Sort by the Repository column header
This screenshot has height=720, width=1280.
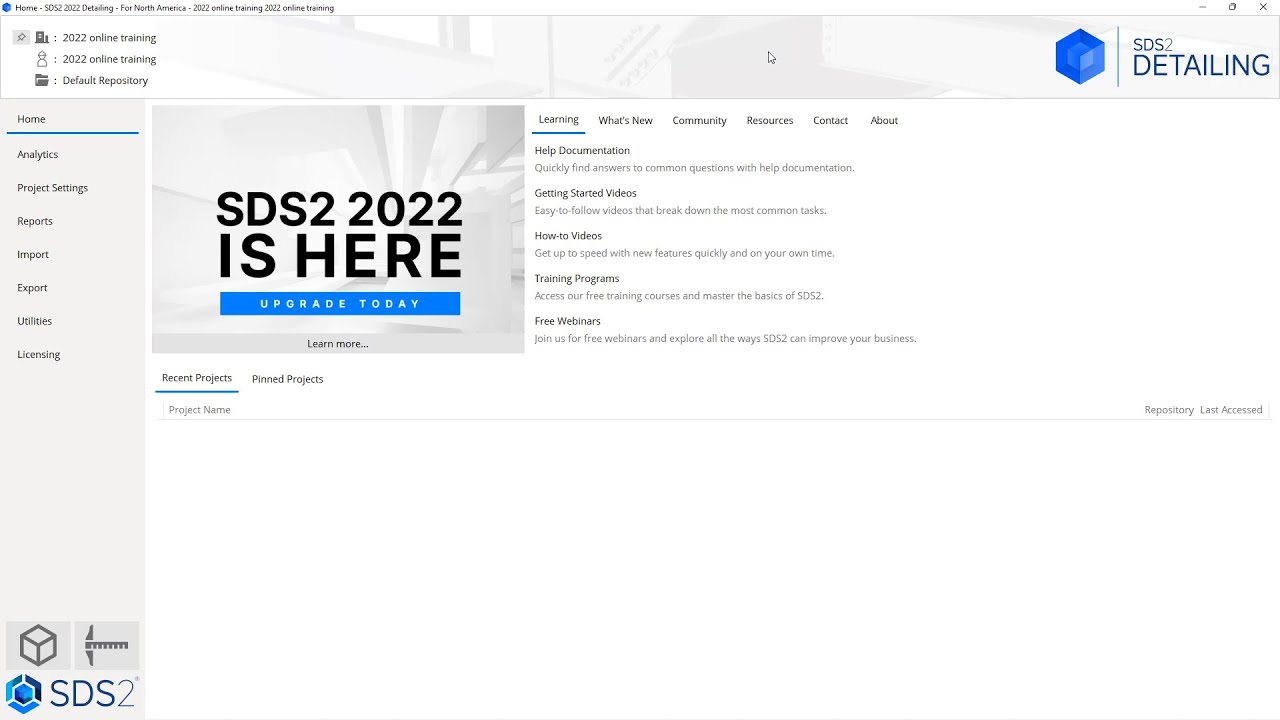(x=1169, y=410)
